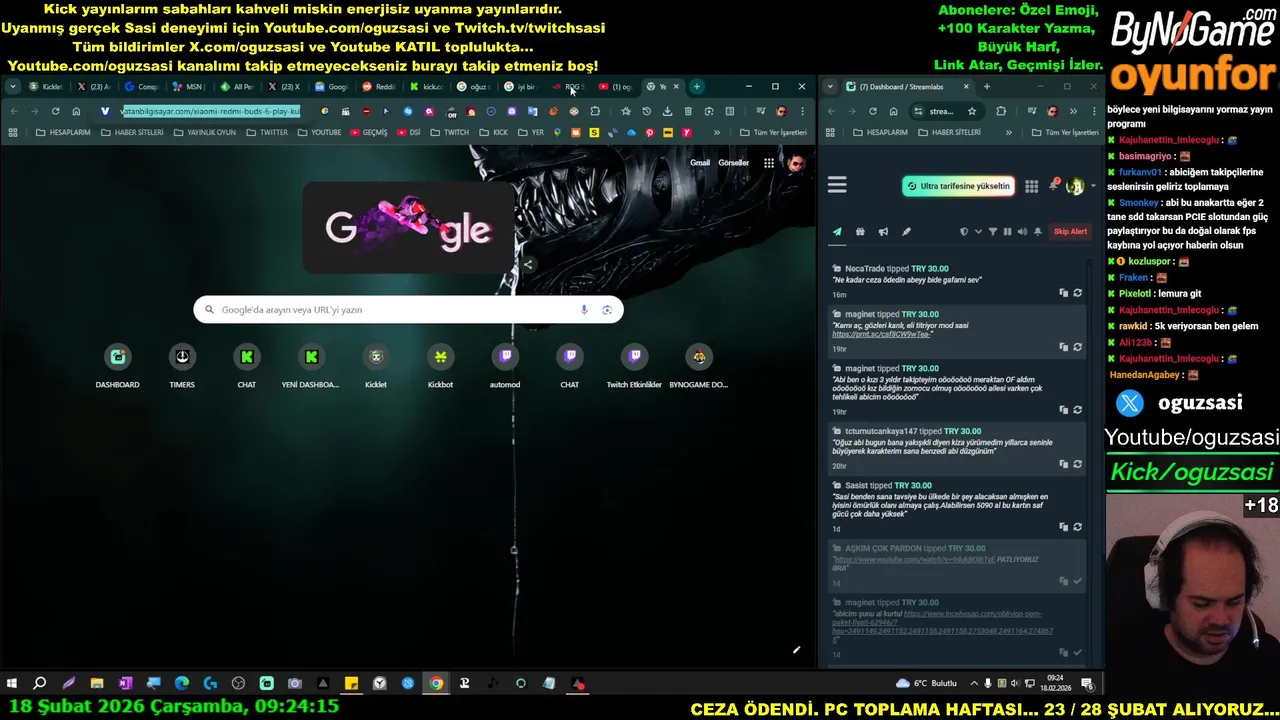Open the Google apps grid icon
Image resolution: width=1280 pixels, height=720 pixels.
(x=768, y=163)
